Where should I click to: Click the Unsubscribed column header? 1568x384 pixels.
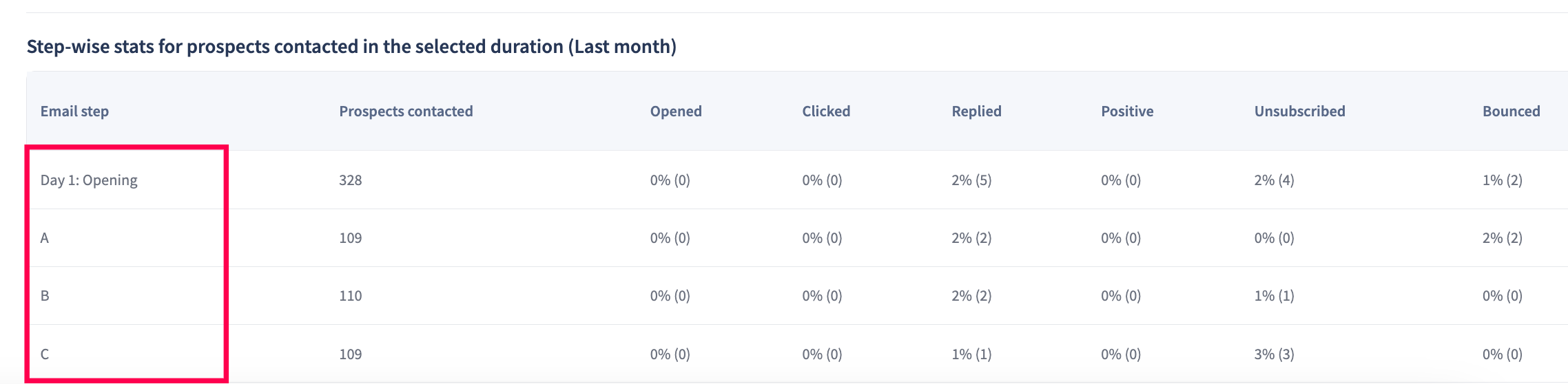pyautogui.click(x=1299, y=111)
